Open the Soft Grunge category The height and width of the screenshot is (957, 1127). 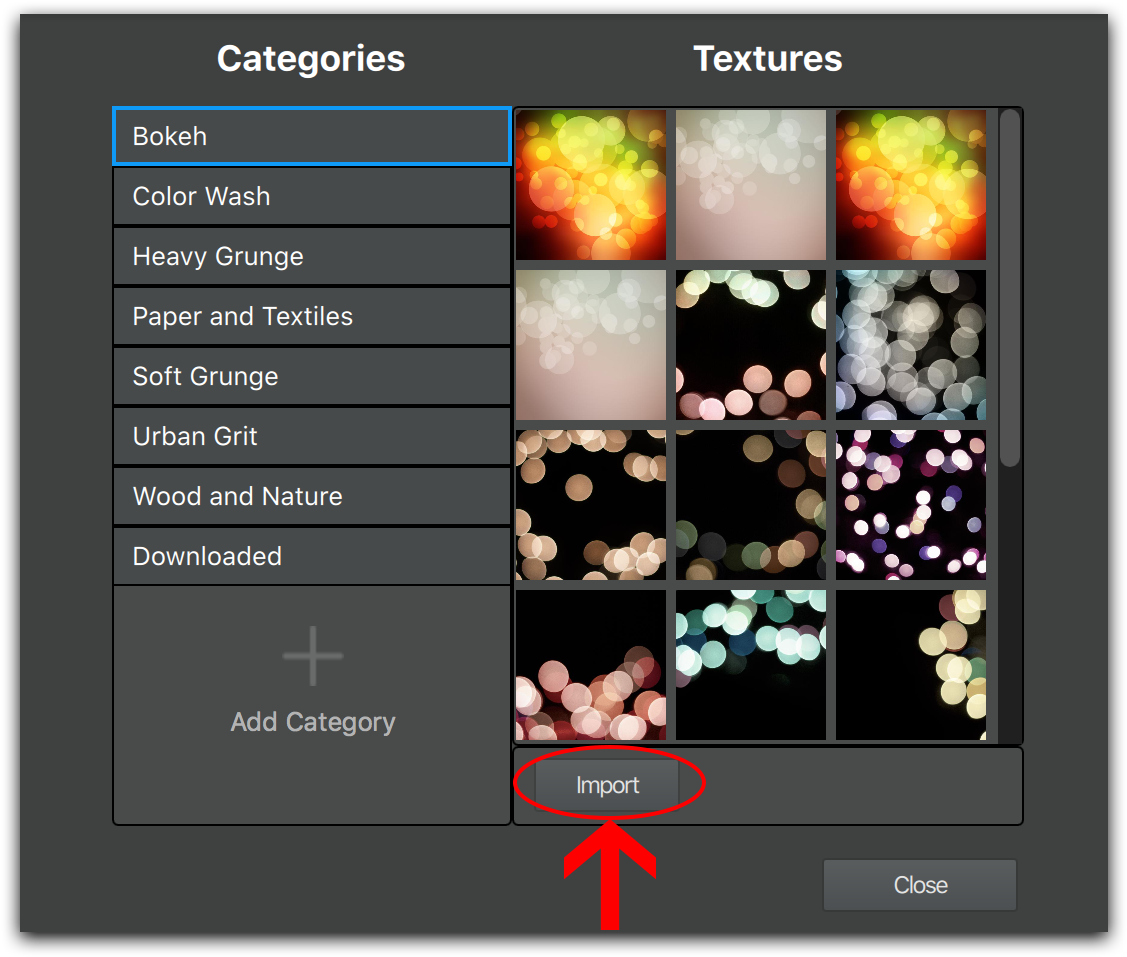point(311,376)
